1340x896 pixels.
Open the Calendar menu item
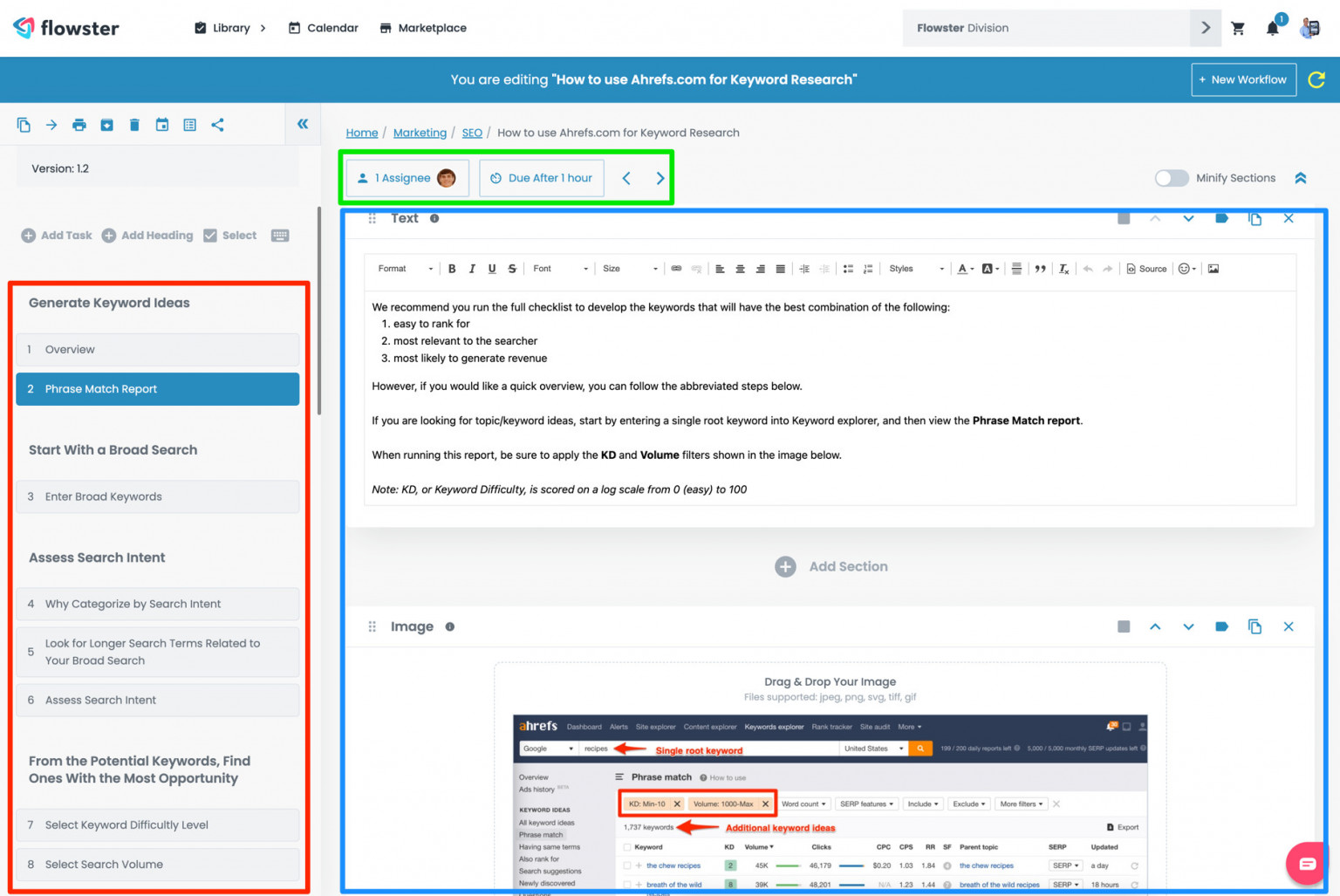point(324,28)
